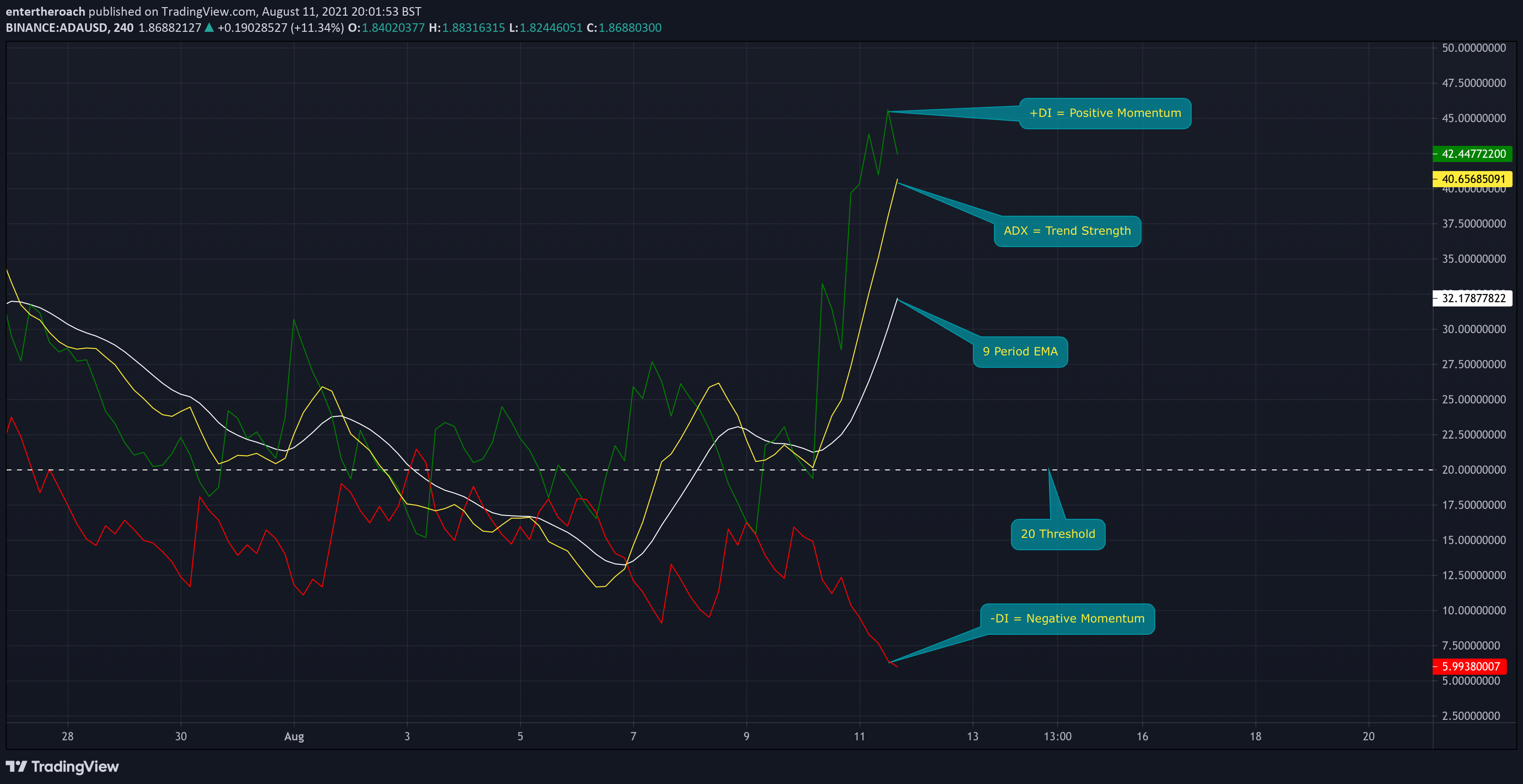Click the date label 20 on axis
The image size is (1523, 784).
pos(1368,737)
